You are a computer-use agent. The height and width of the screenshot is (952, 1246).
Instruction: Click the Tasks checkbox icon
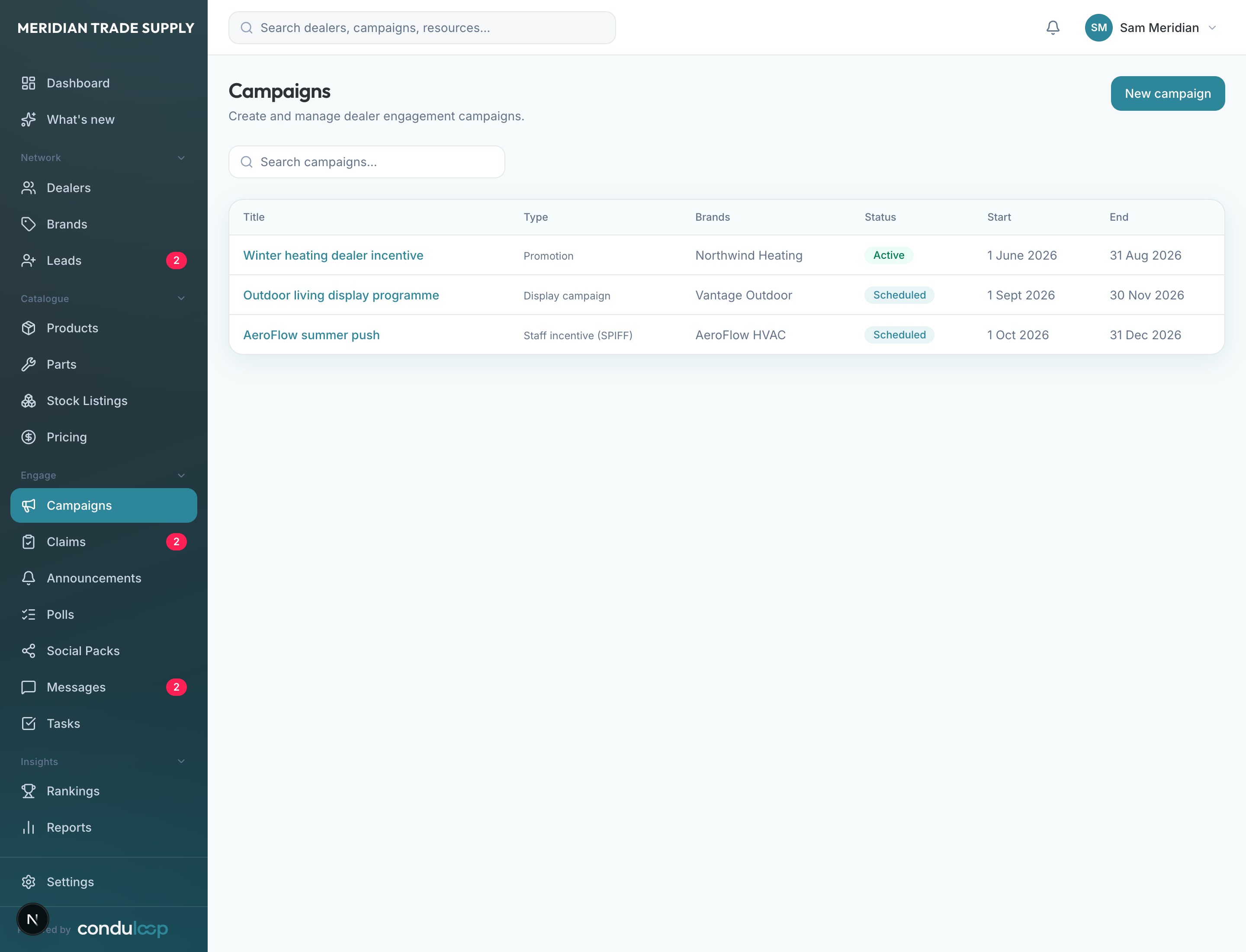point(28,724)
